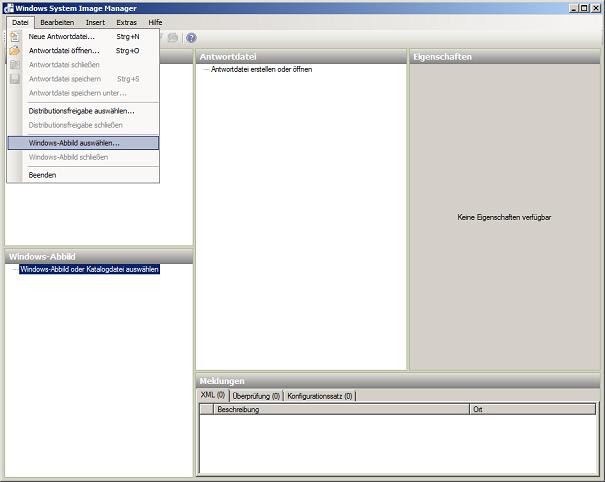Screen dimensions: 605x482
Task: Switch to the Überprüfung (0) tab
Action: pyautogui.click(x=256, y=396)
